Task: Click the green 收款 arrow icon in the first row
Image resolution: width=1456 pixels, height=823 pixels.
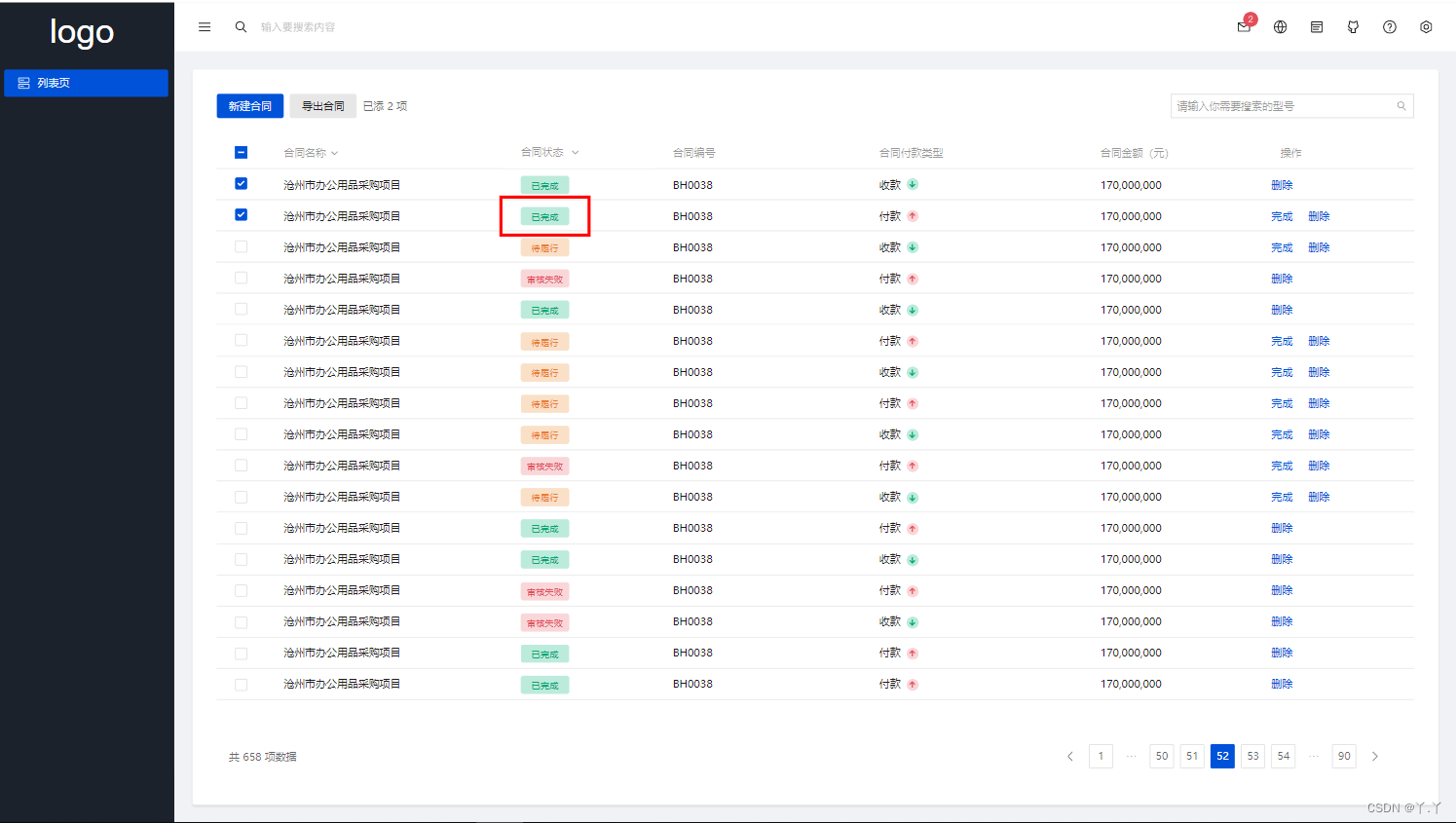Action: pyautogui.click(x=913, y=184)
